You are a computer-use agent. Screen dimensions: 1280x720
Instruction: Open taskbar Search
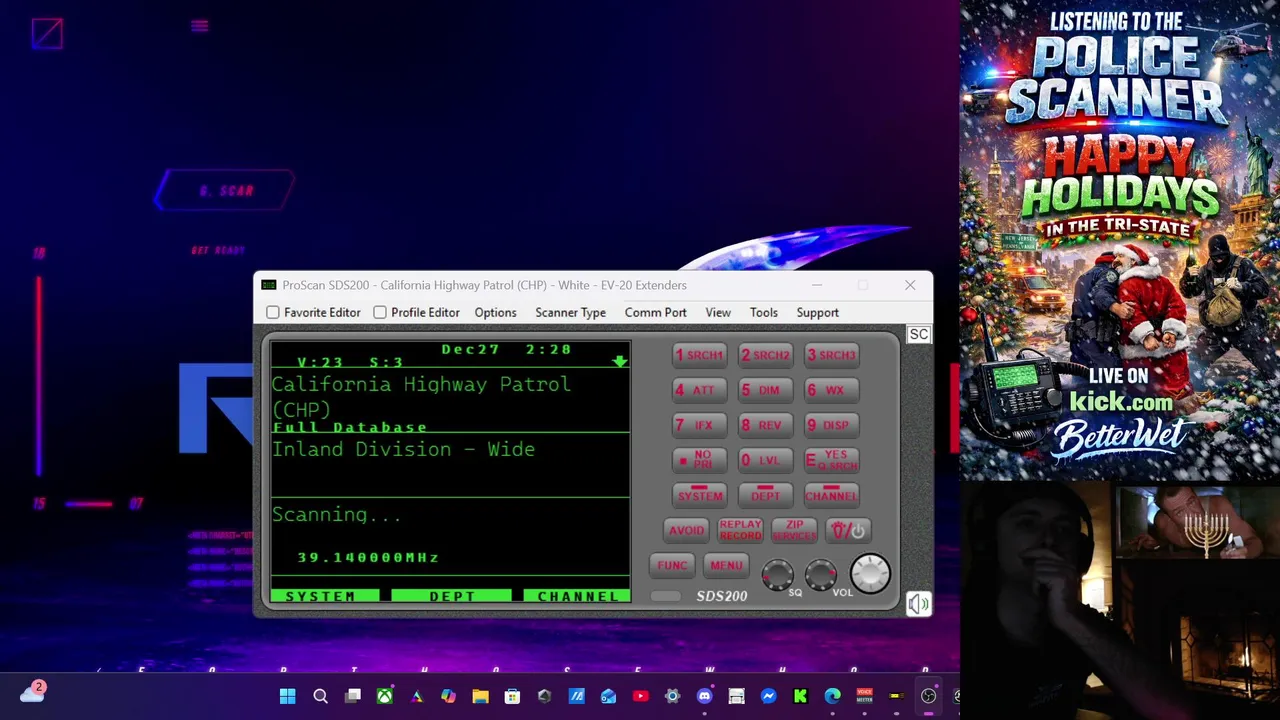[320, 696]
